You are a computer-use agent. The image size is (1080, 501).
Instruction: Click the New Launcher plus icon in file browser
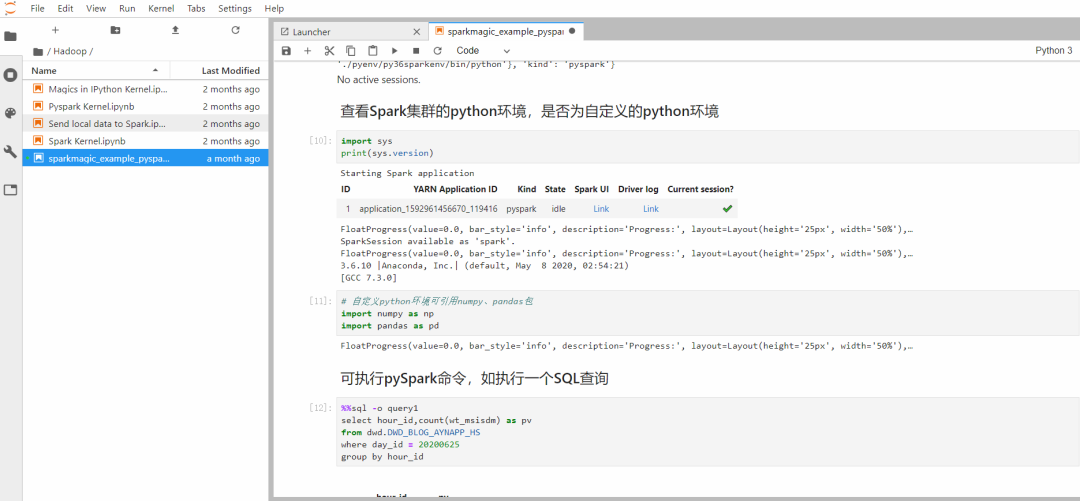point(56,30)
